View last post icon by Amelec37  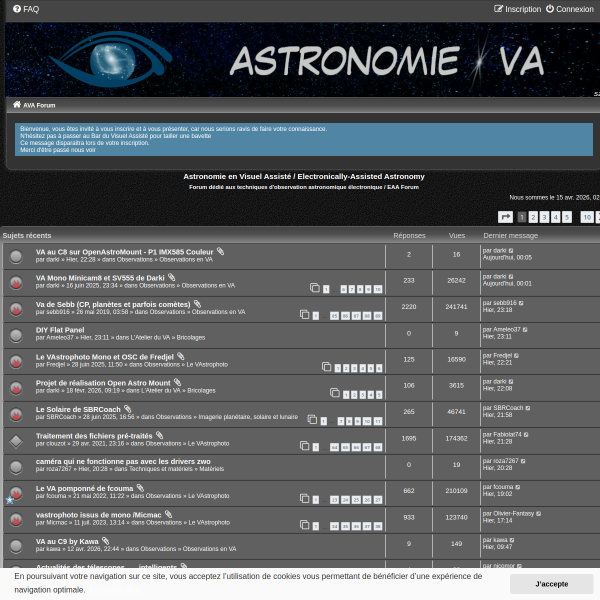tap(525, 329)
